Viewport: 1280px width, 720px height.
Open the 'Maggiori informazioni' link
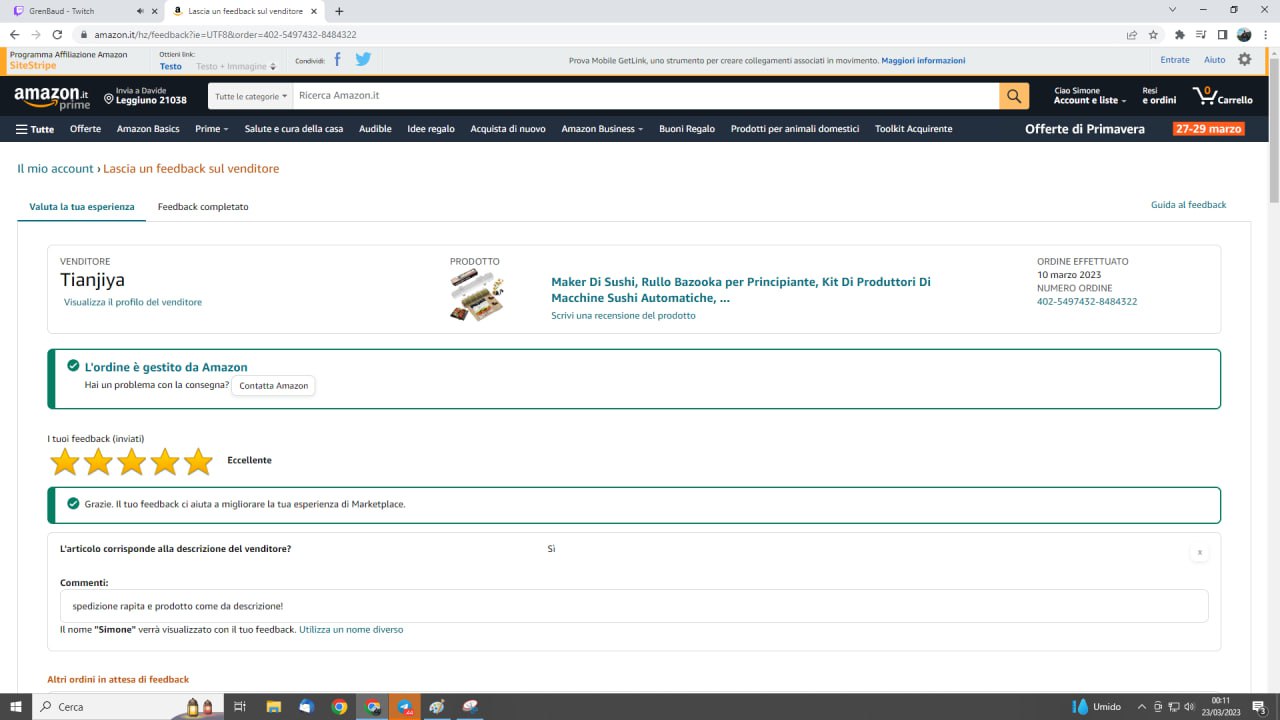(923, 60)
